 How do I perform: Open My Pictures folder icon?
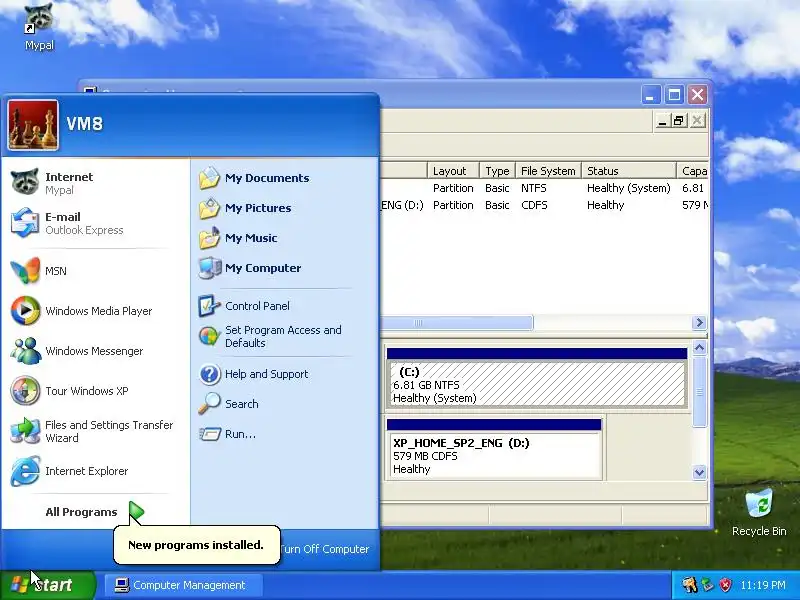point(209,208)
